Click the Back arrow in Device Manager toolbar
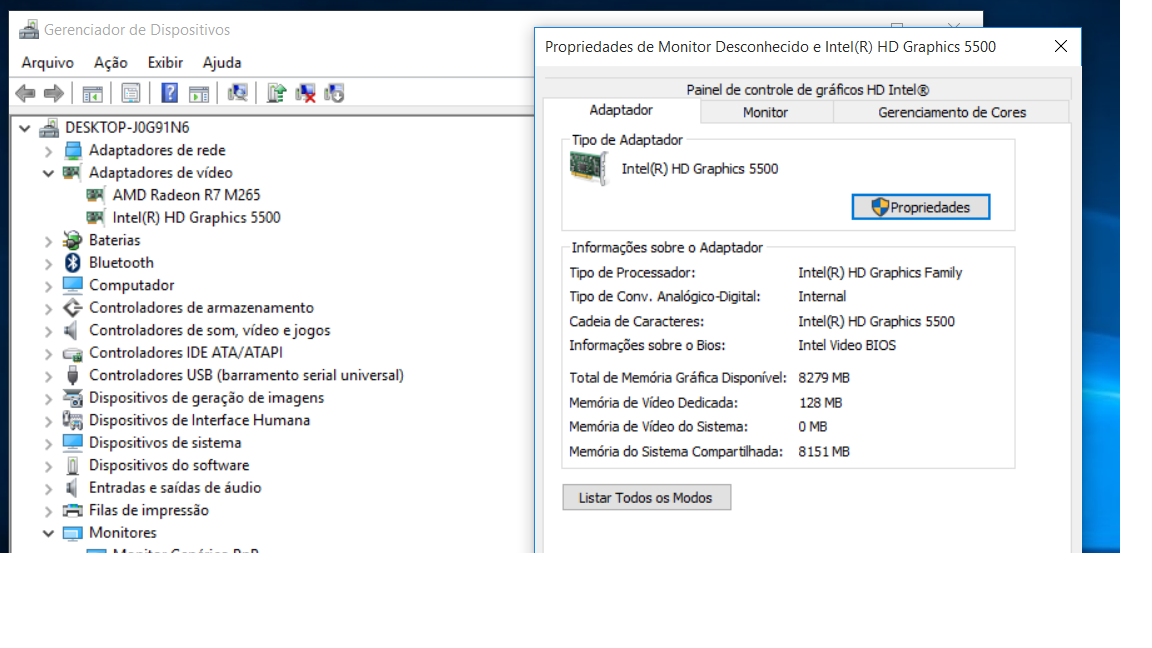1152x648 pixels. tap(26, 93)
